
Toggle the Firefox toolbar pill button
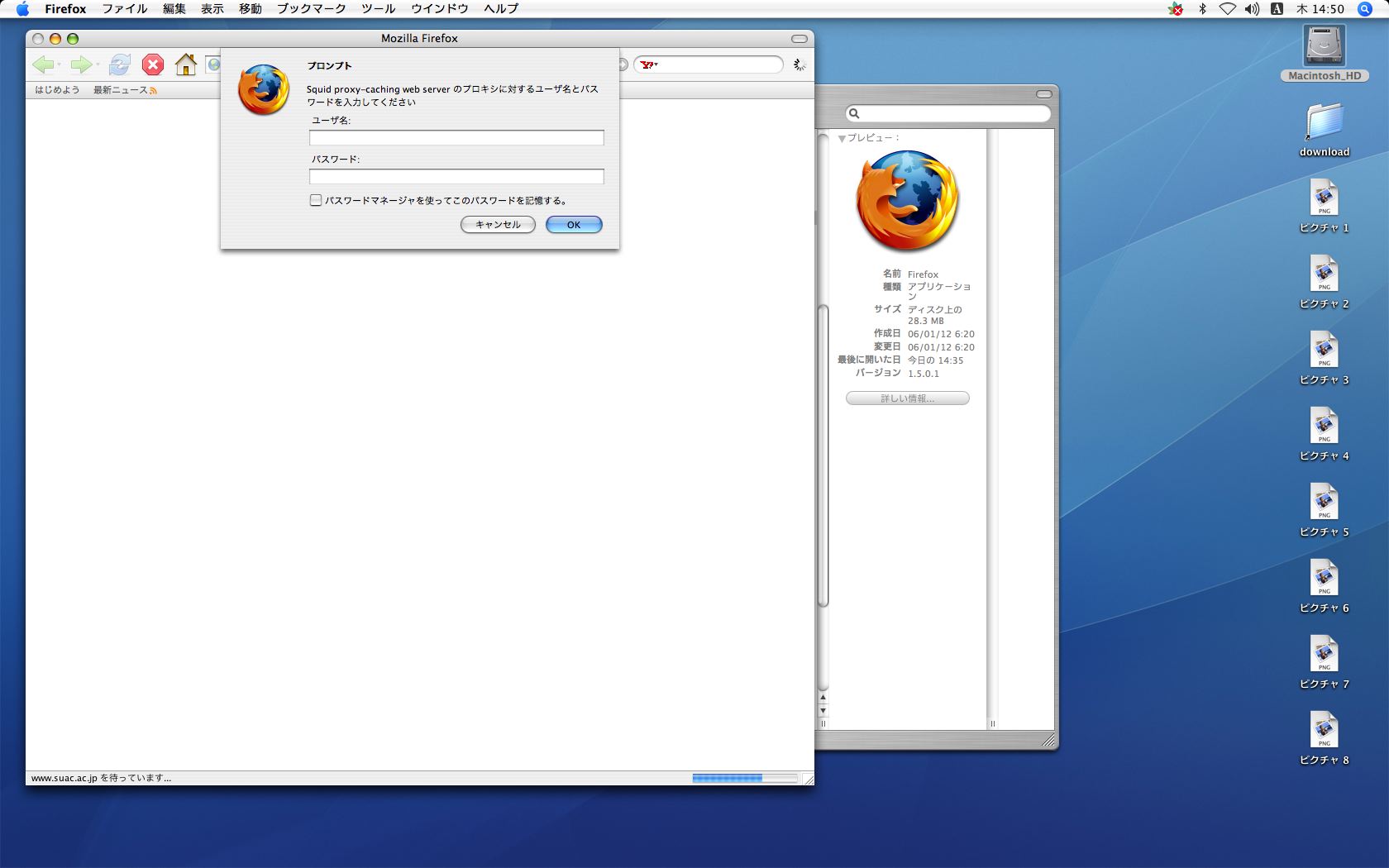799,39
